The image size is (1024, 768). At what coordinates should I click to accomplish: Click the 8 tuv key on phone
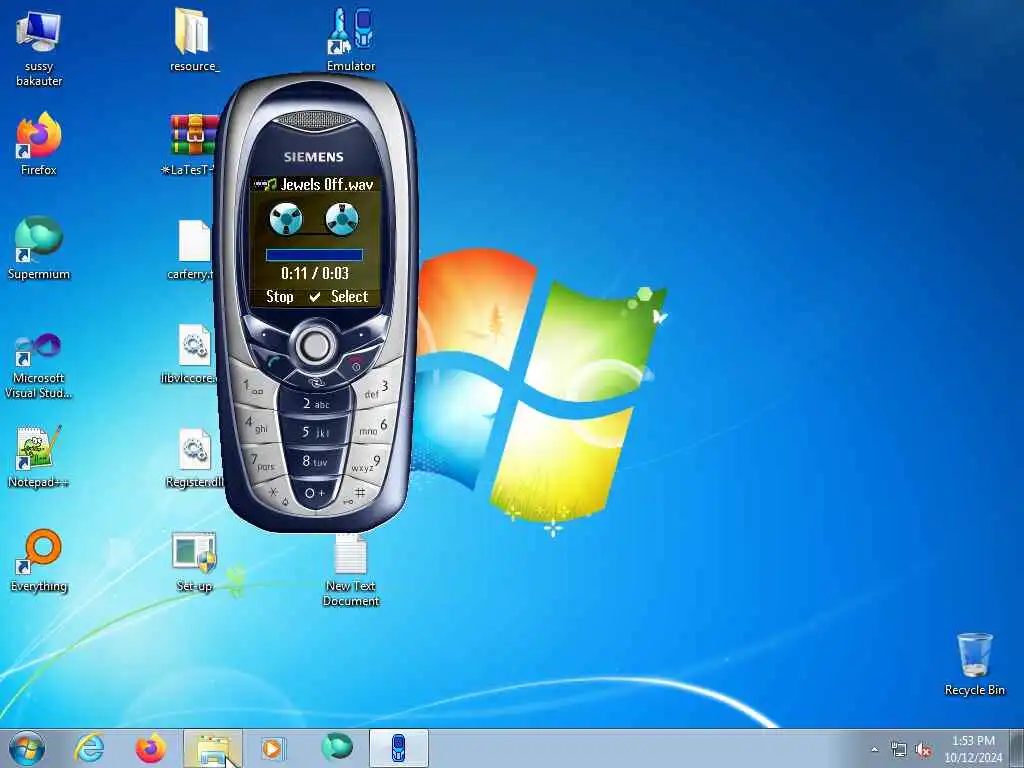pos(315,461)
